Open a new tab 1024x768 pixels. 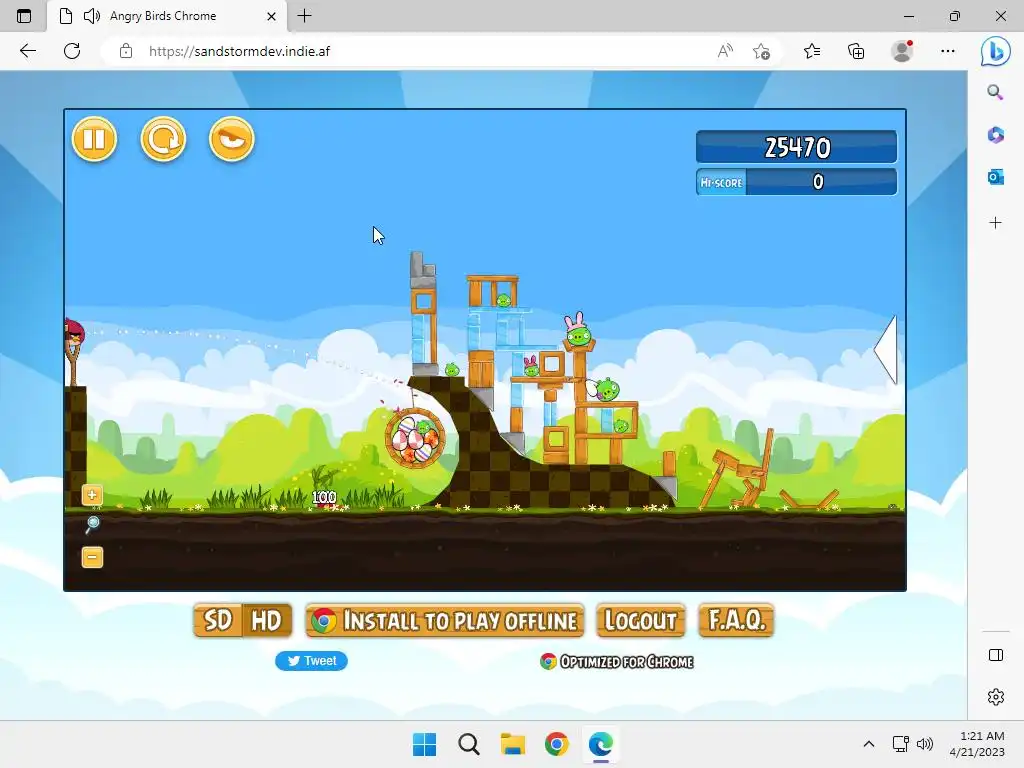point(304,16)
